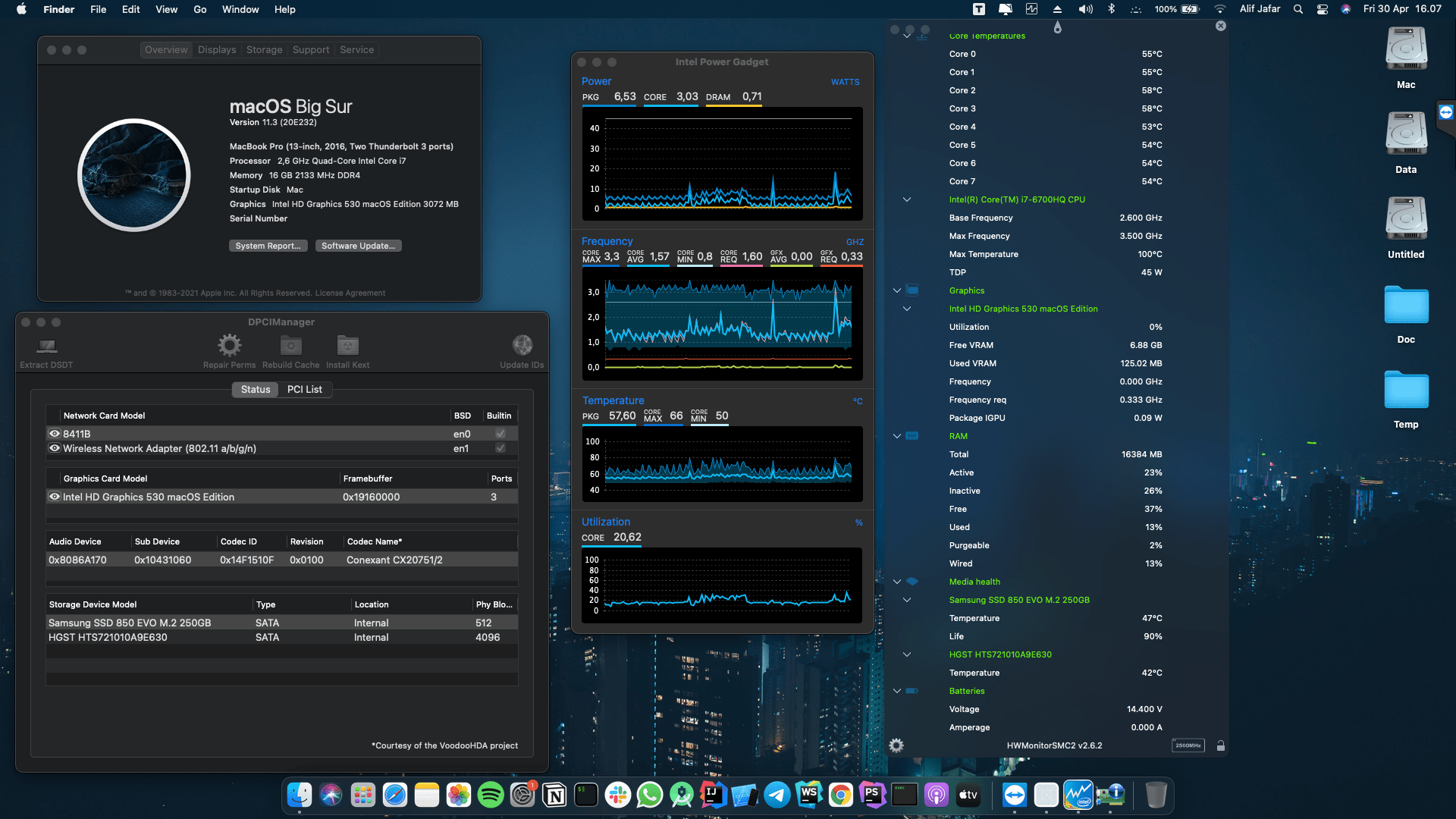The width and height of the screenshot is (1456, 819).
Task: Collapse HGST HTS721010A9E630 group
Action: point(907,654)
